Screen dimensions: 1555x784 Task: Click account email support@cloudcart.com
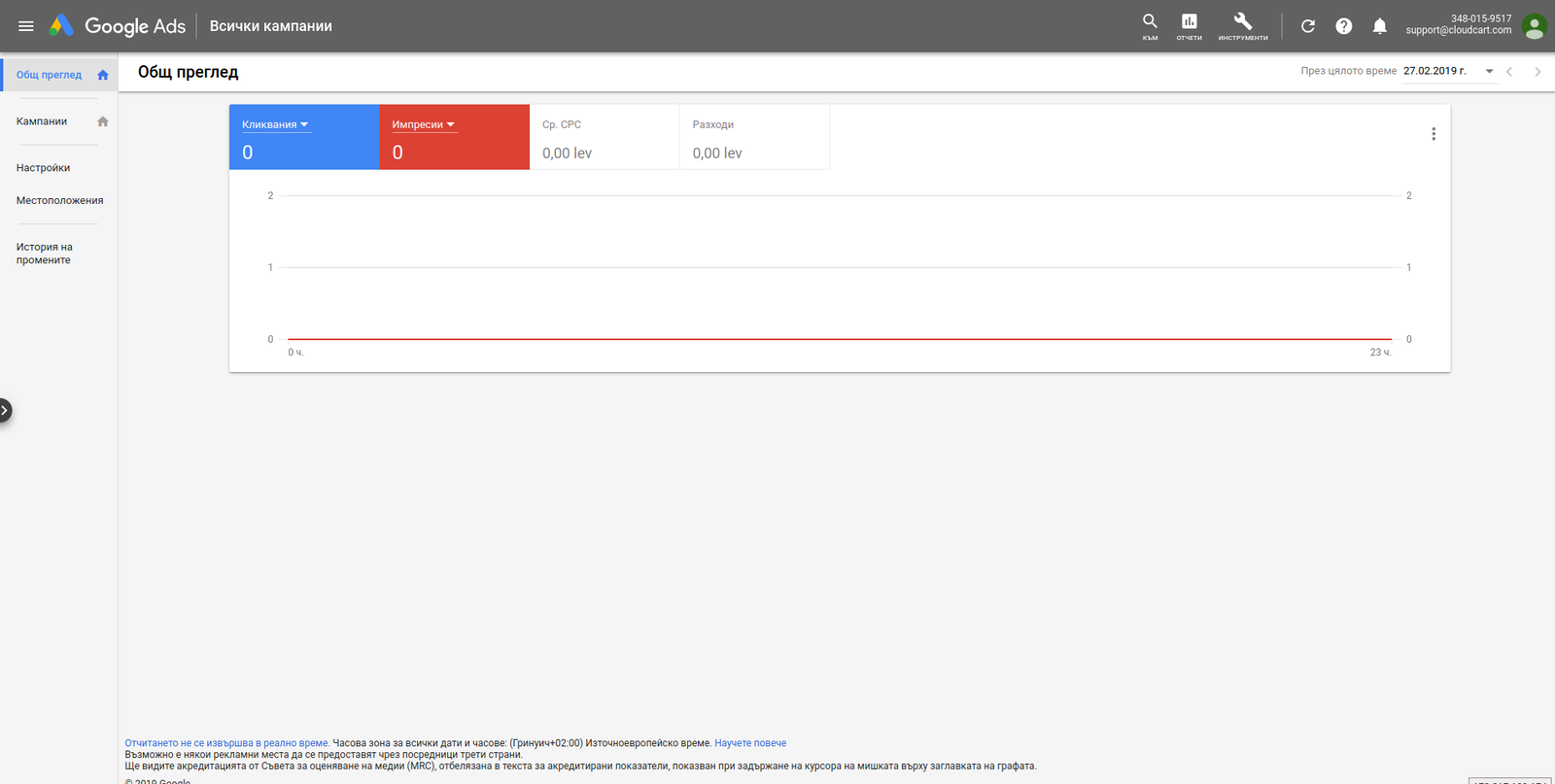pos(1459,30)
